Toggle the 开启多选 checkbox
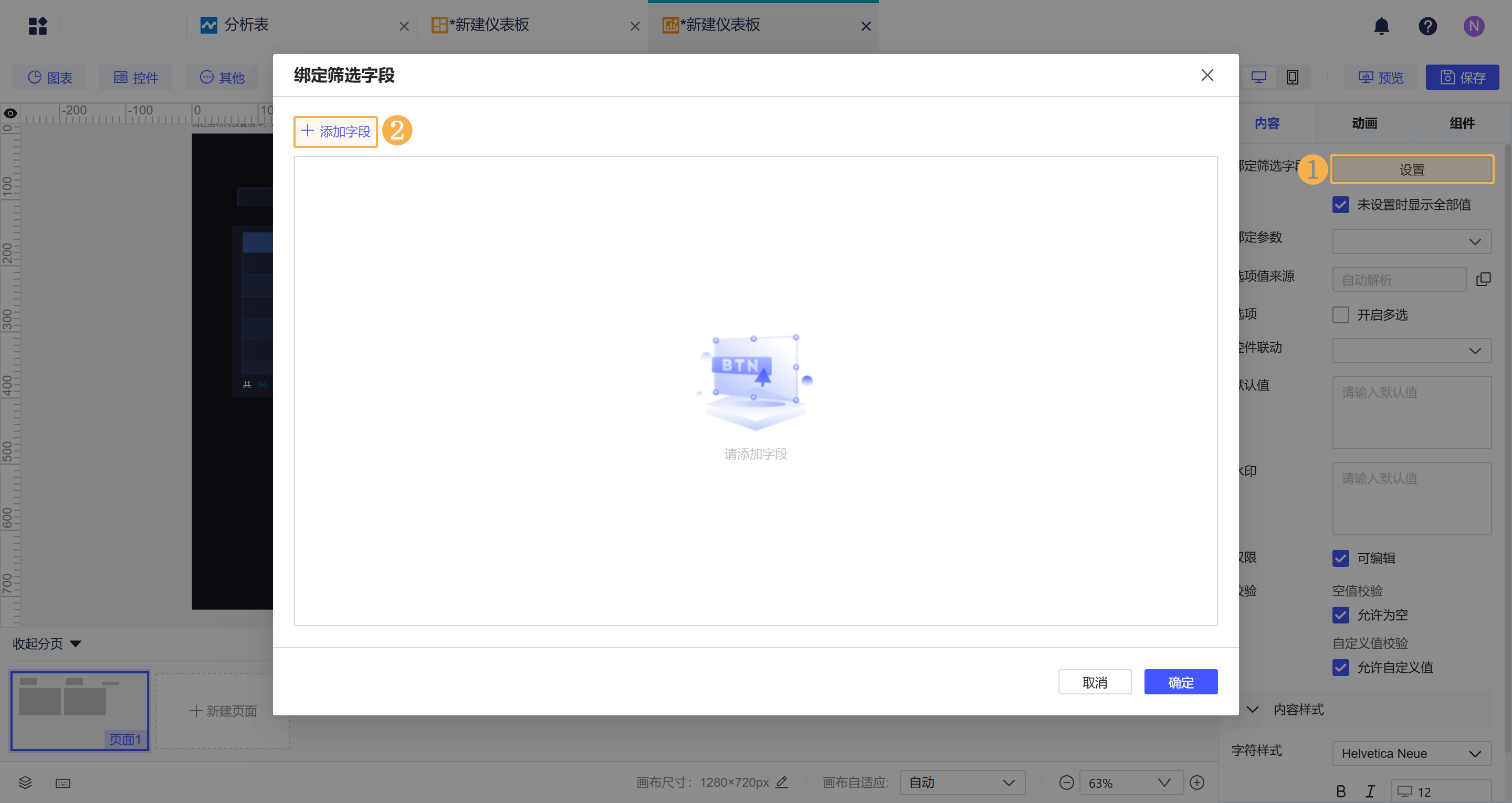The width and height of the screenshot is (1512, 803). coord(1341,314)
